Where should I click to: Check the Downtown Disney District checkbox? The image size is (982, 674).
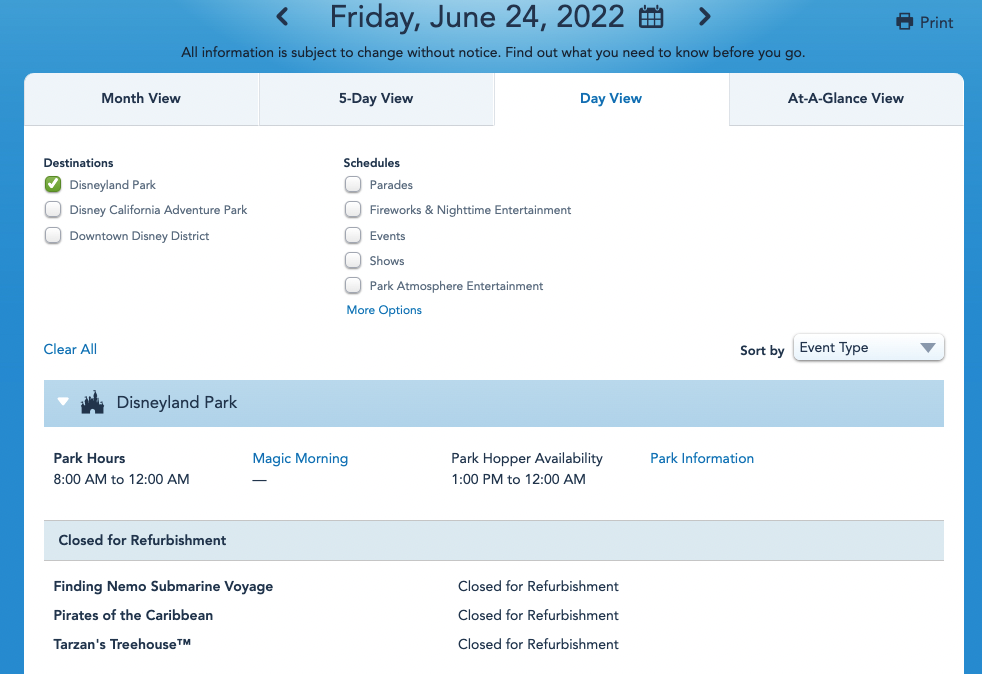53,236
